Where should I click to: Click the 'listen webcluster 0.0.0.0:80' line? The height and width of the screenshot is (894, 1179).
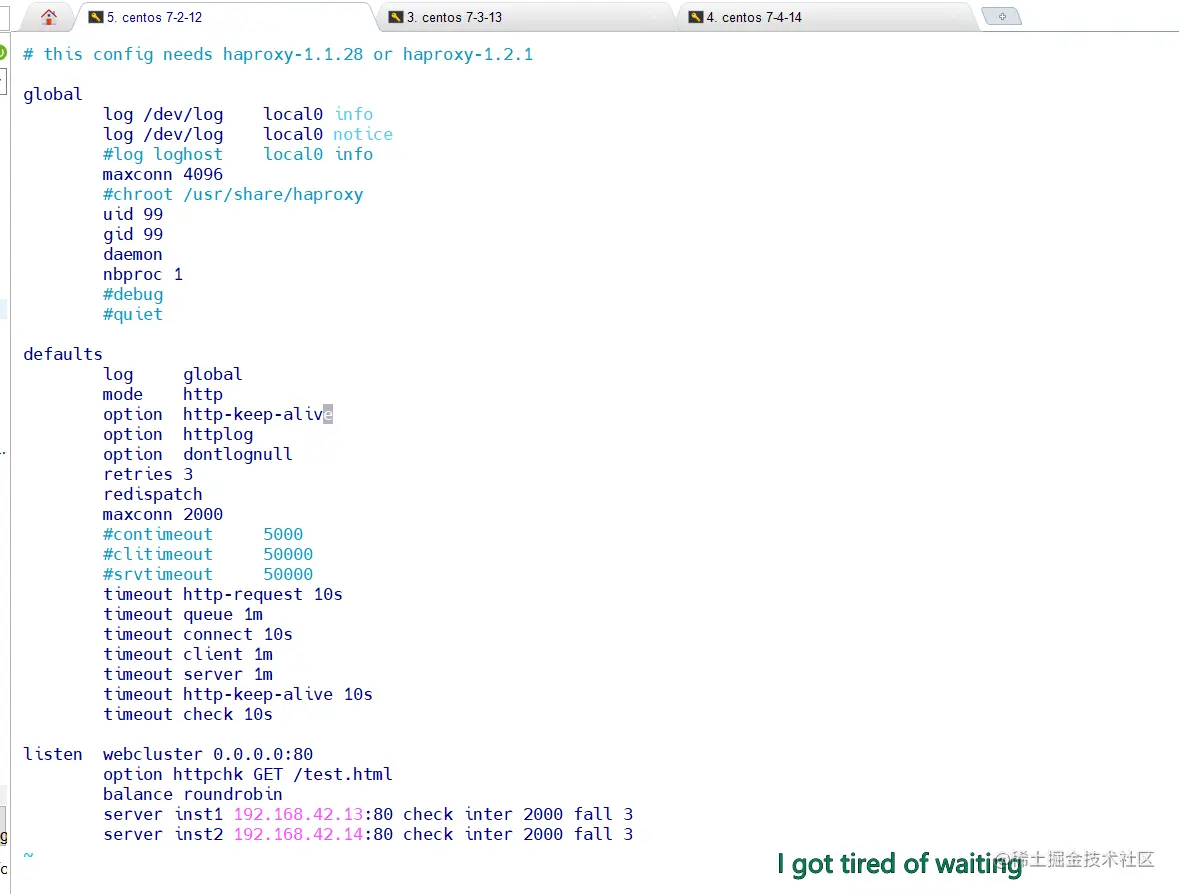pyautogui.click(x=168, y=755)
